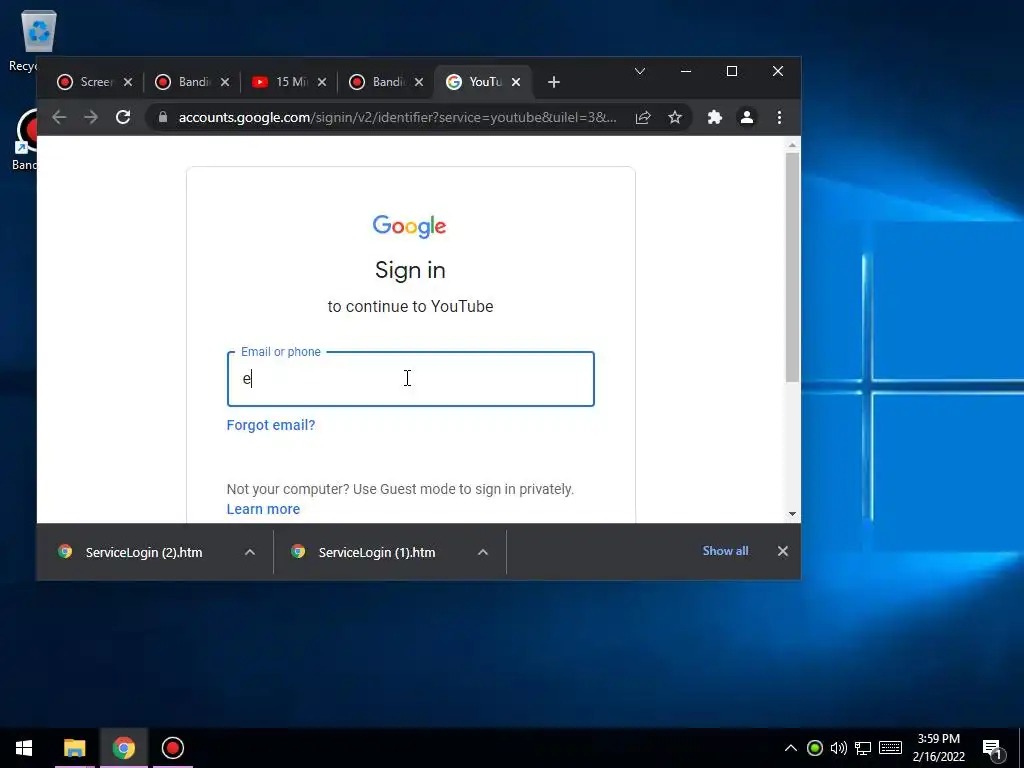
Task: Go back using the browser back arrow
Action: click(x=59, y=118)
